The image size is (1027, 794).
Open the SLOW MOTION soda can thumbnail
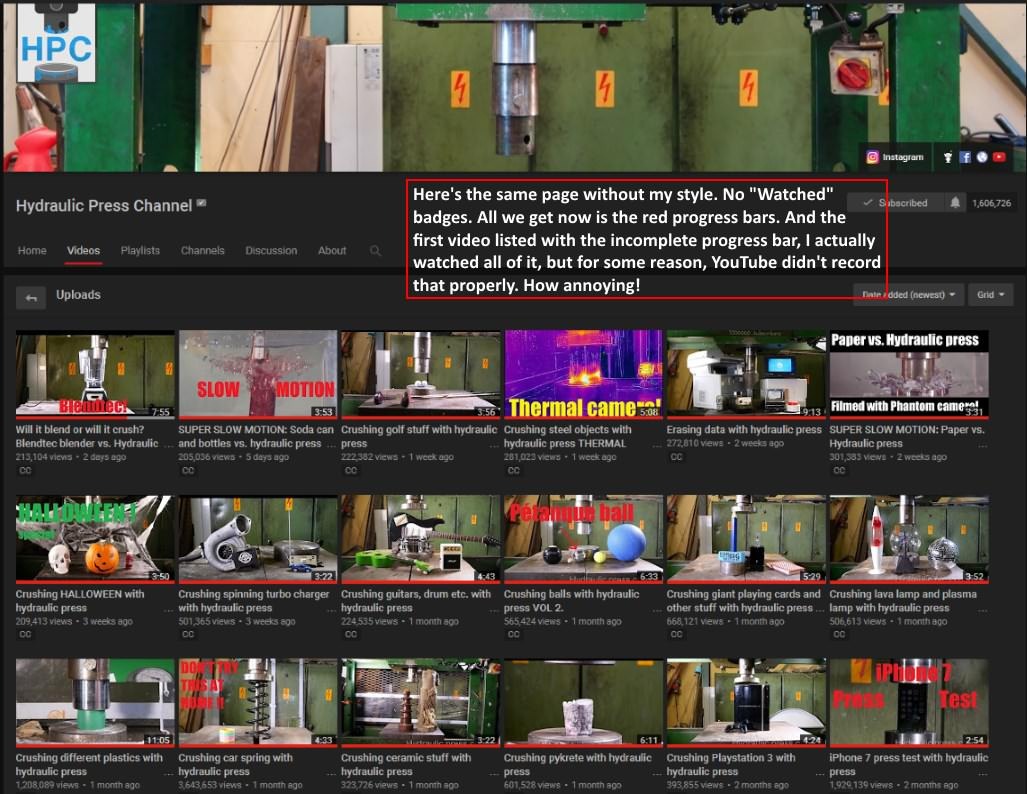point(257,374)
